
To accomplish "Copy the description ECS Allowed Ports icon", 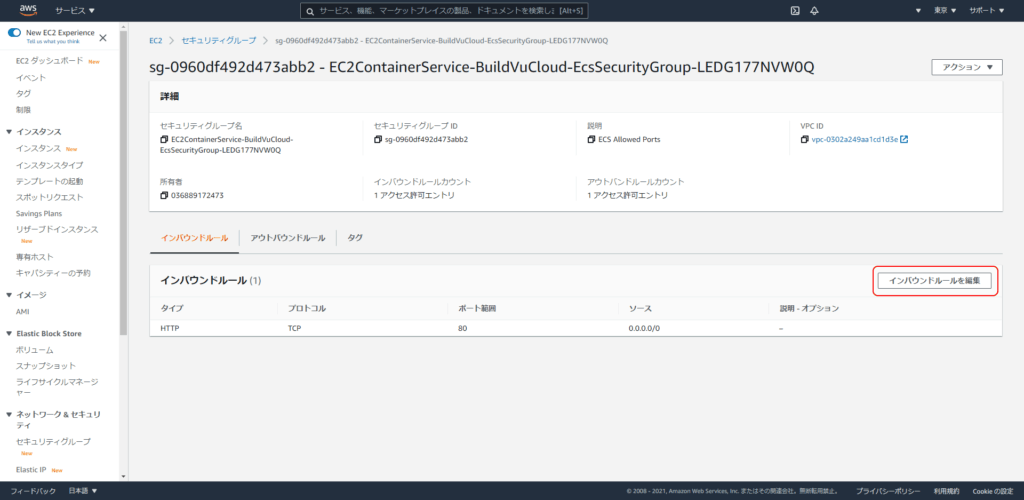I will pyautogui.click(x=592, y=140).
